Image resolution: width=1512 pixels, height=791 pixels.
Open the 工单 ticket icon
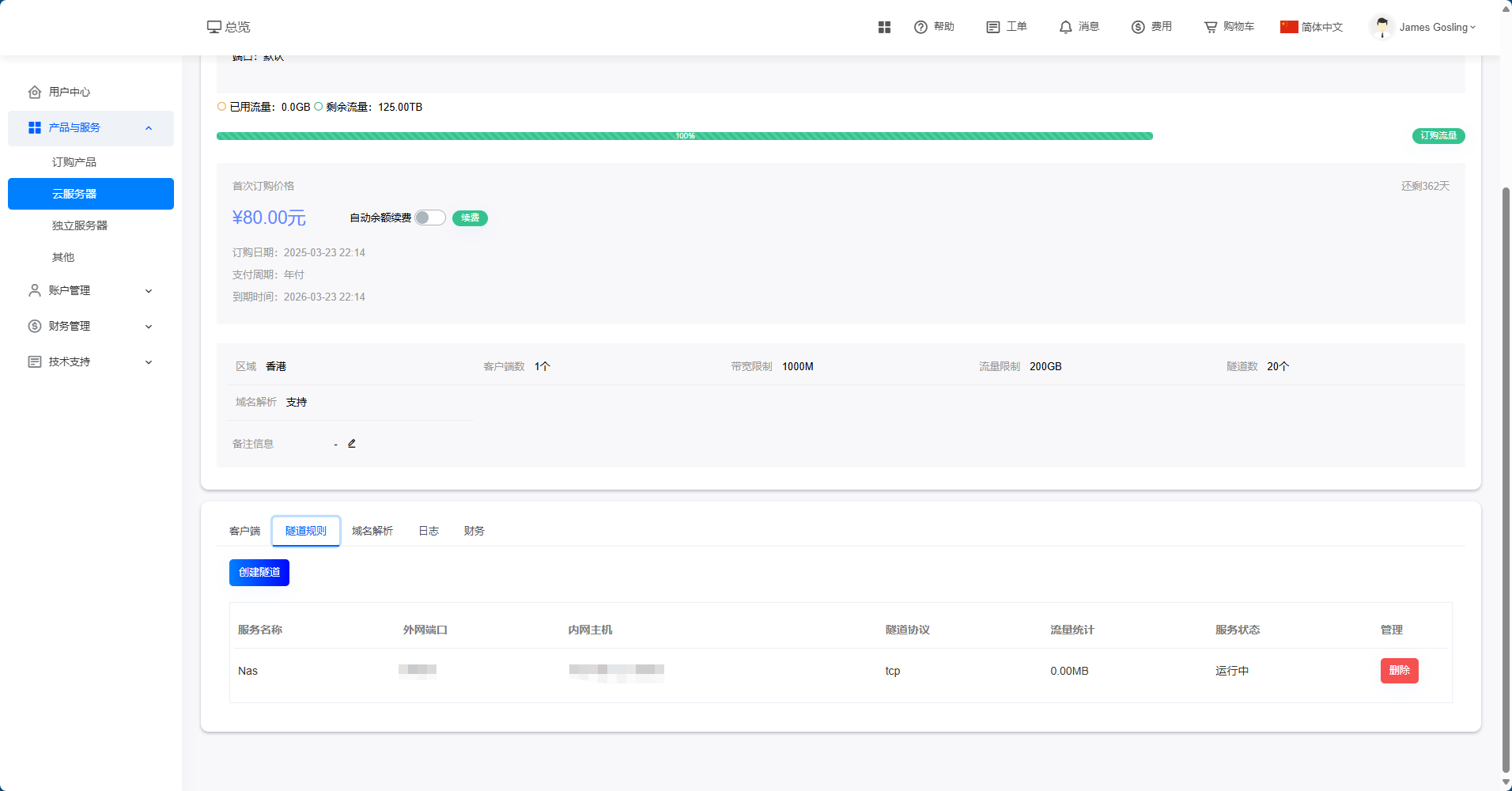993,27
